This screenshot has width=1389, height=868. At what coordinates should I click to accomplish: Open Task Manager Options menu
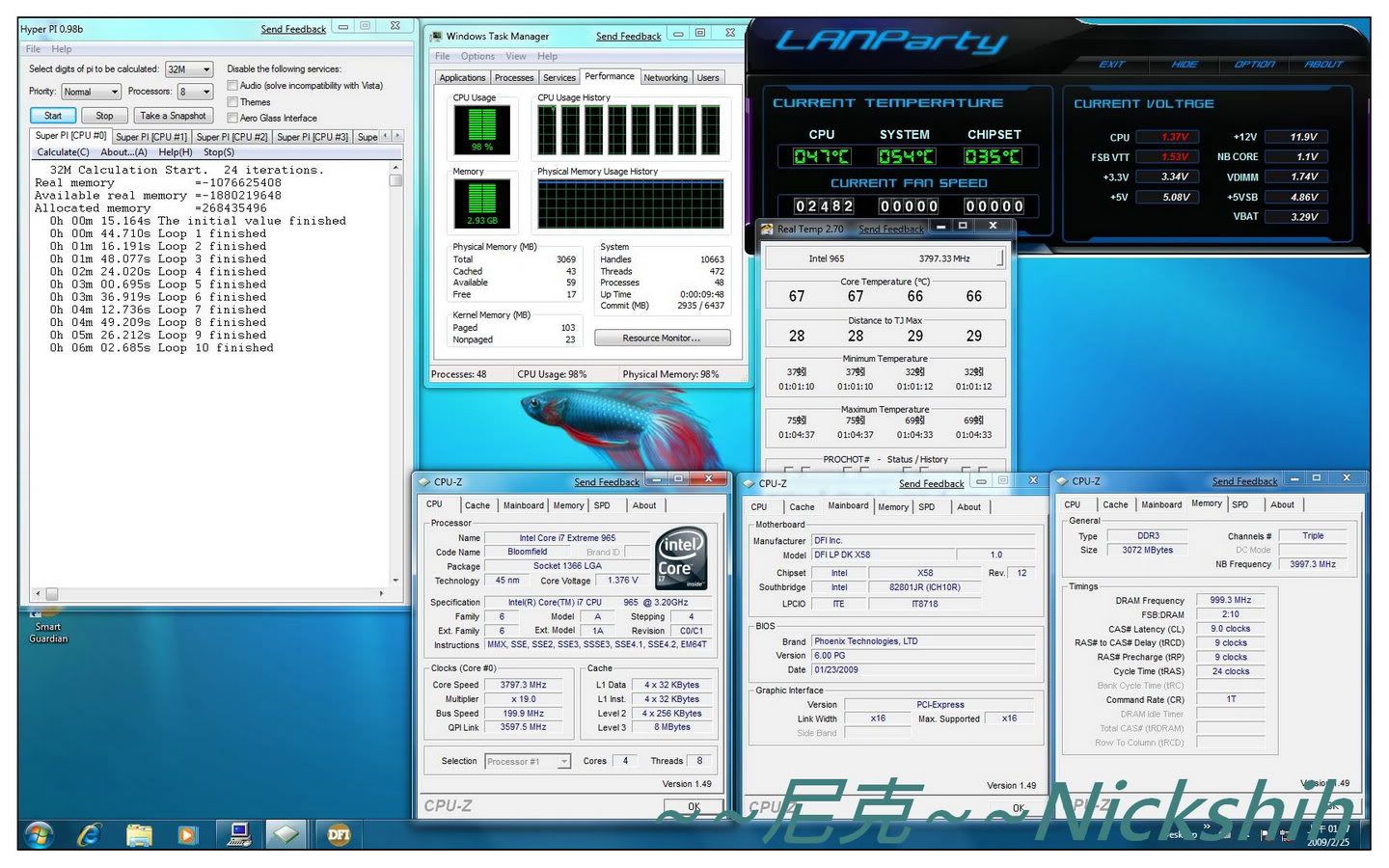[477, 56]
